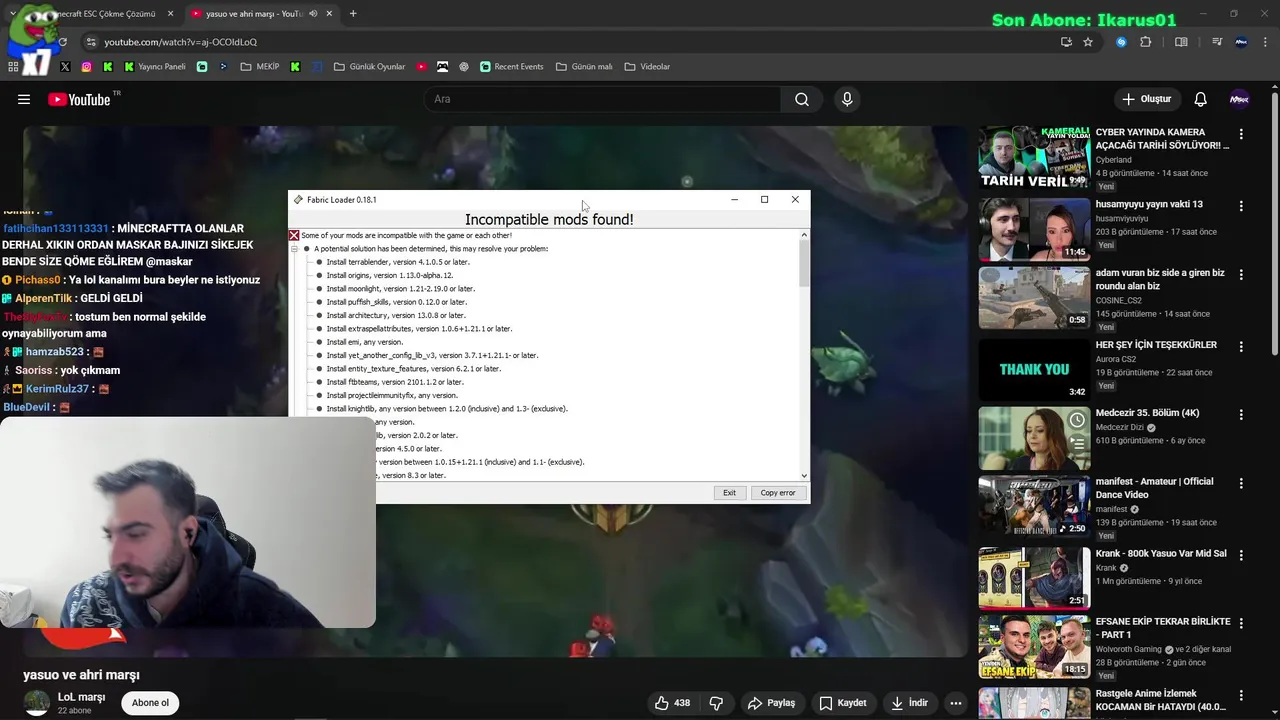Open more options for EFSANE EKİP TEKRAR BİRLİKTE
This screenshot has height=720, width=1280.
pyautogui.click(x=1241, y=623)
